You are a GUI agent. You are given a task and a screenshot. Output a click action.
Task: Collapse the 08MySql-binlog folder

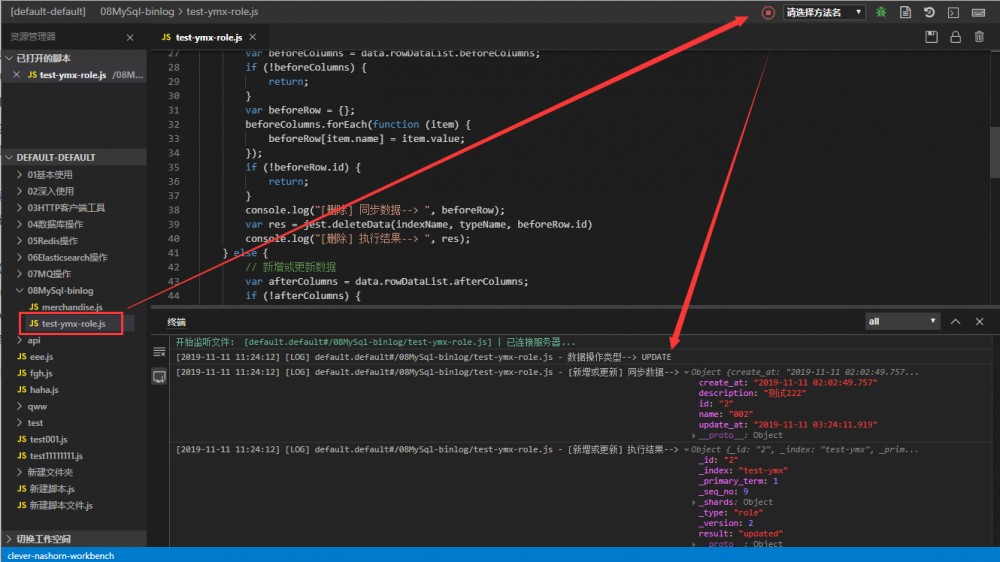[x=60, y=290]
